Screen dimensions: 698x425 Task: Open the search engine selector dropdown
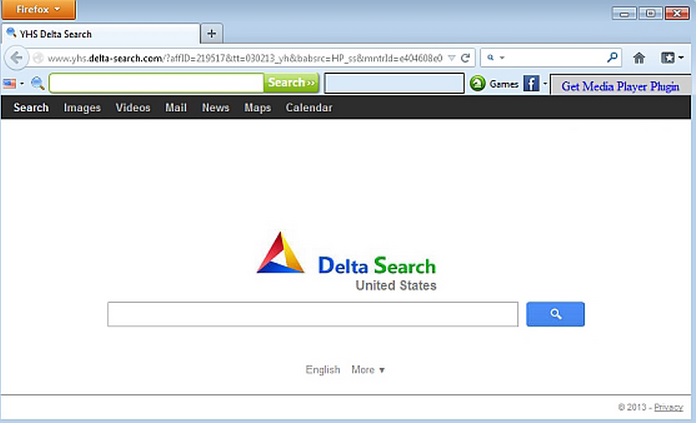pos(495,57)
